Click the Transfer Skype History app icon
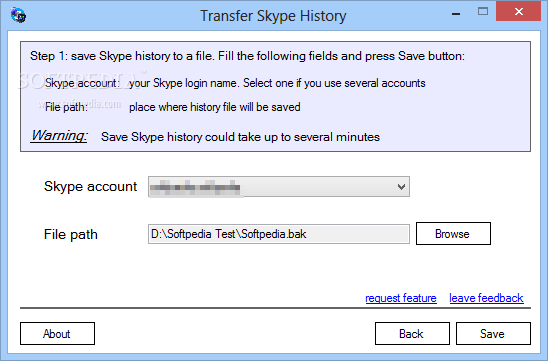Viewport: 548px width, 361px height. click(x=18, y=15)
